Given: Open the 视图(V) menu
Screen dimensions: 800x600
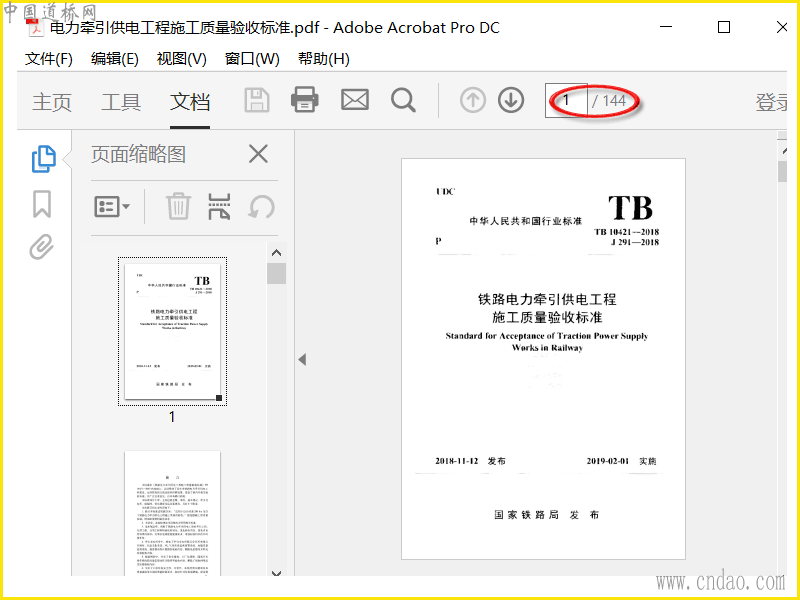Looking at the screenshot, I should (x=182, y=59).
